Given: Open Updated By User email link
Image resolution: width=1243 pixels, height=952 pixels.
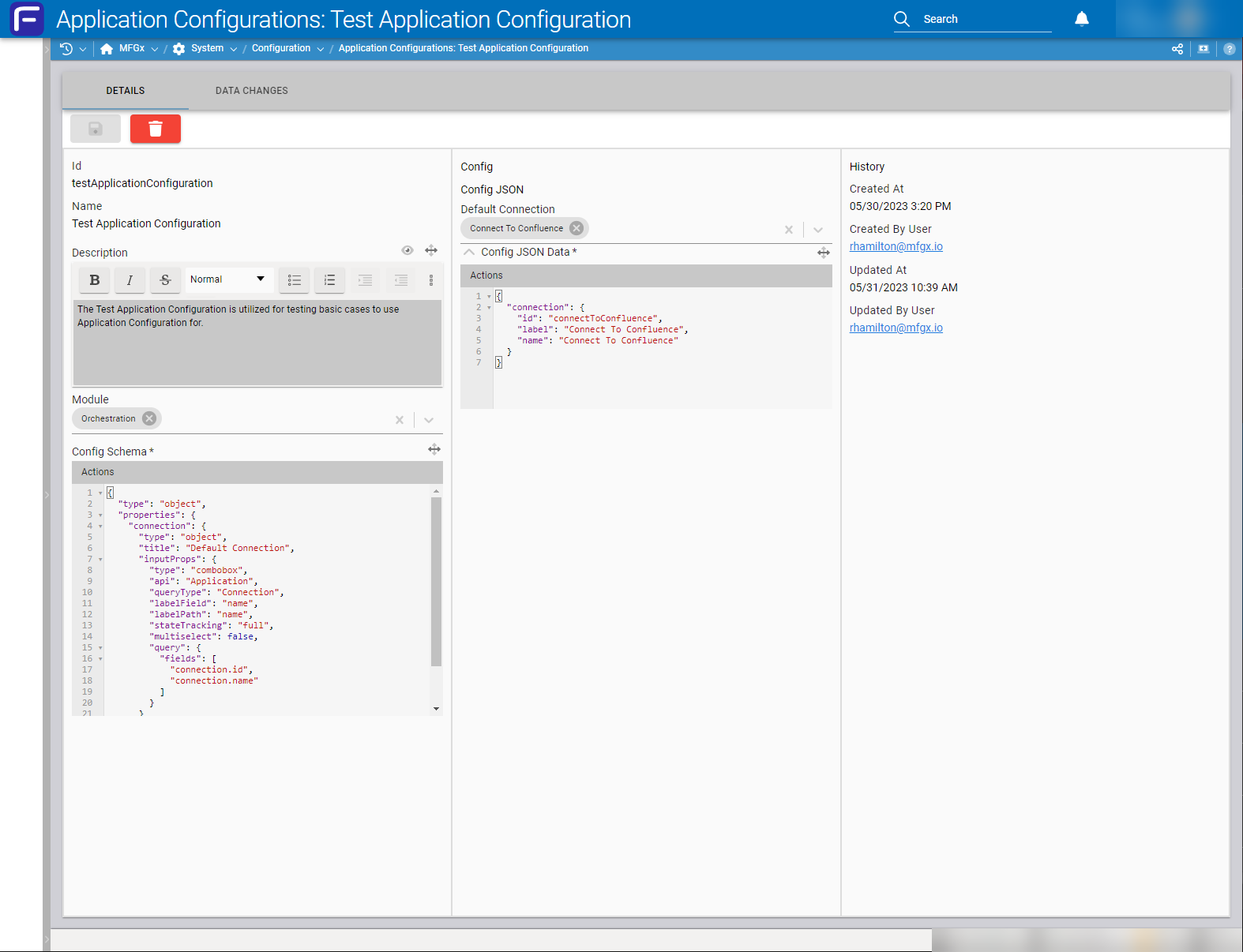Looking at the screenshot, I should [896, 328].
